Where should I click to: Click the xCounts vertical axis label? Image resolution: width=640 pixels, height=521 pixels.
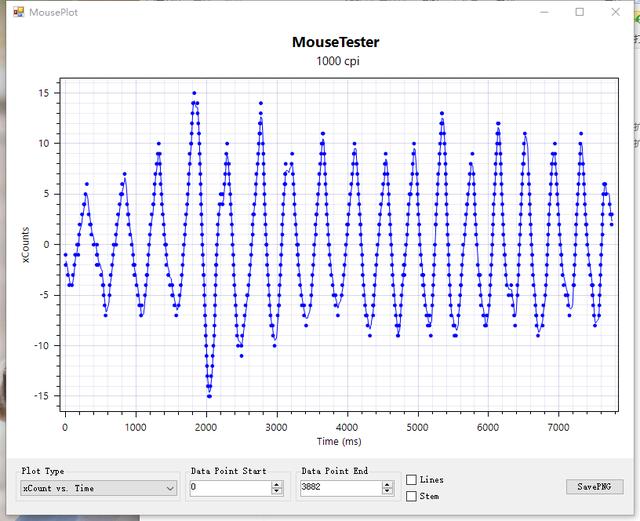(26, 246)
